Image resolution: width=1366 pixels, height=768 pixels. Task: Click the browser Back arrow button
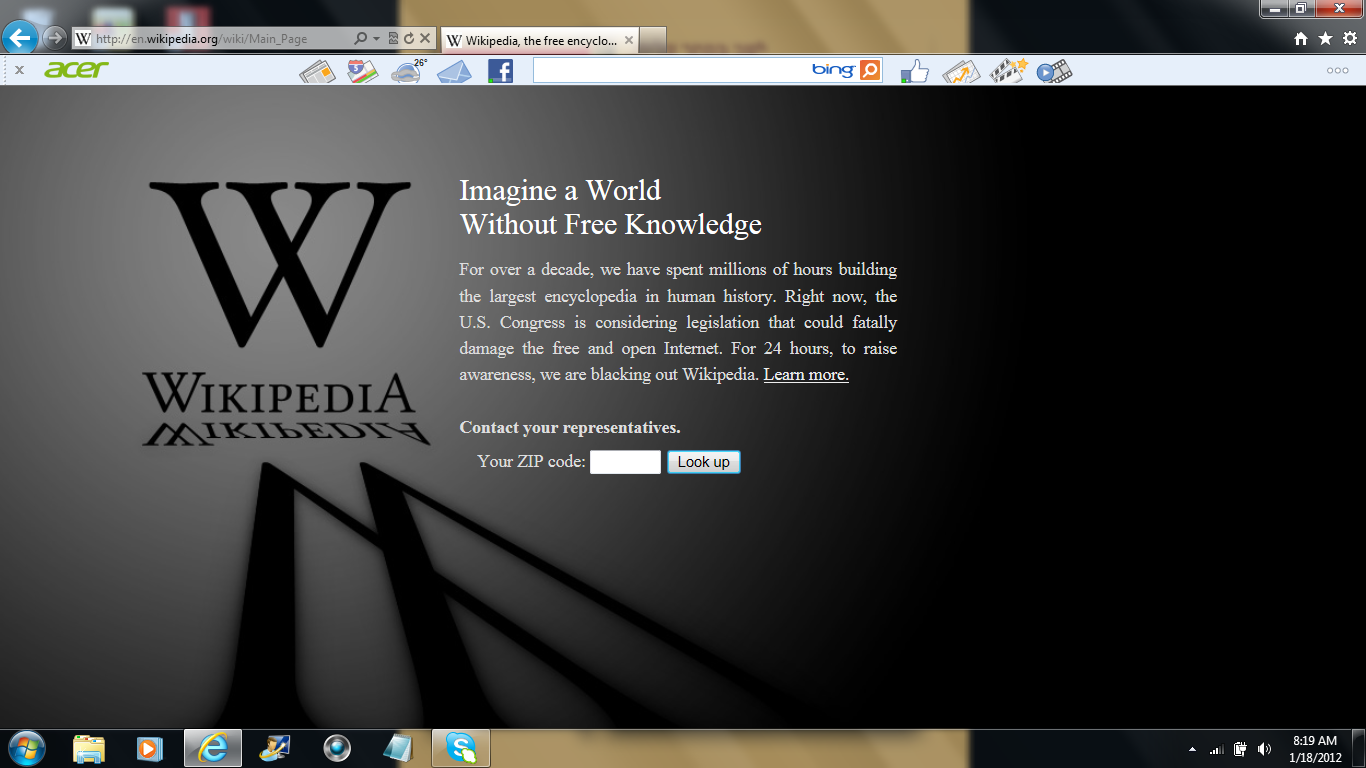[20, 38]
